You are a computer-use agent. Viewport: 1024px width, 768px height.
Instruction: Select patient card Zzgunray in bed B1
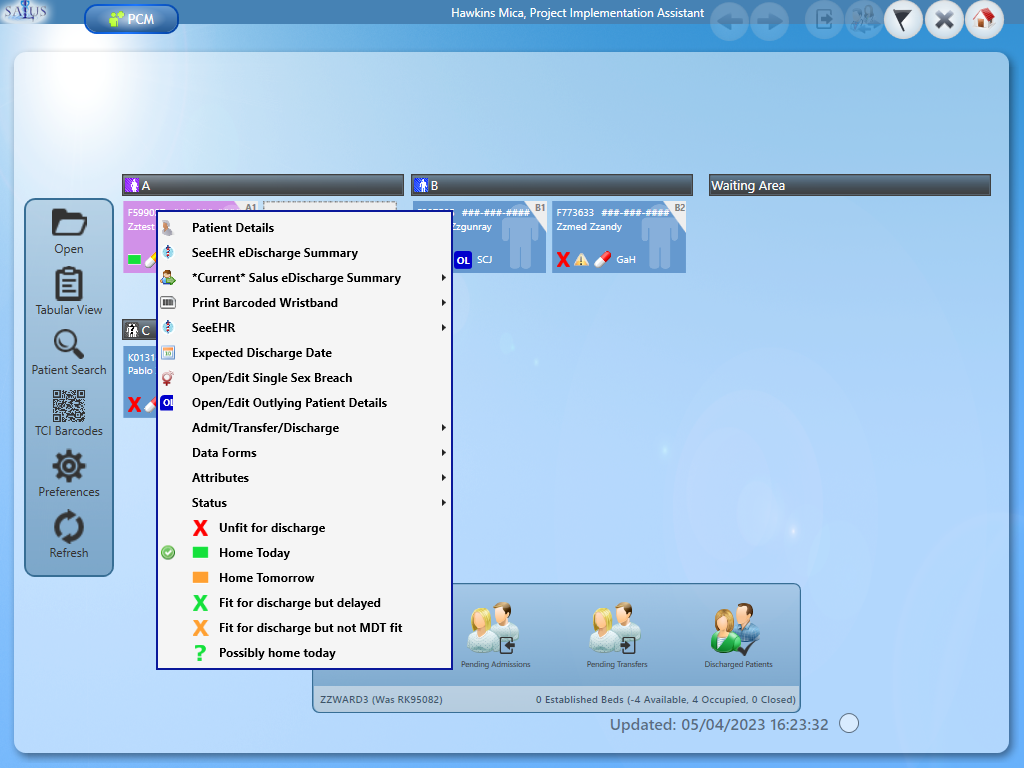[498, 237]
